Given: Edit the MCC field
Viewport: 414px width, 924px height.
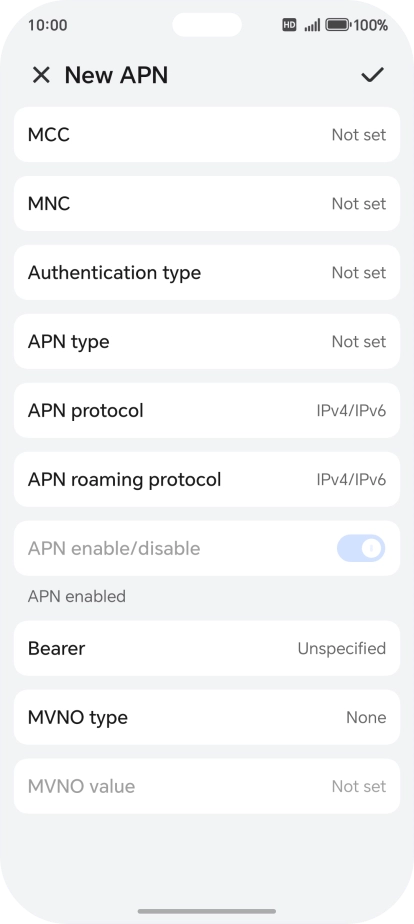Looking at the screenshot, I should coord(207,134).
